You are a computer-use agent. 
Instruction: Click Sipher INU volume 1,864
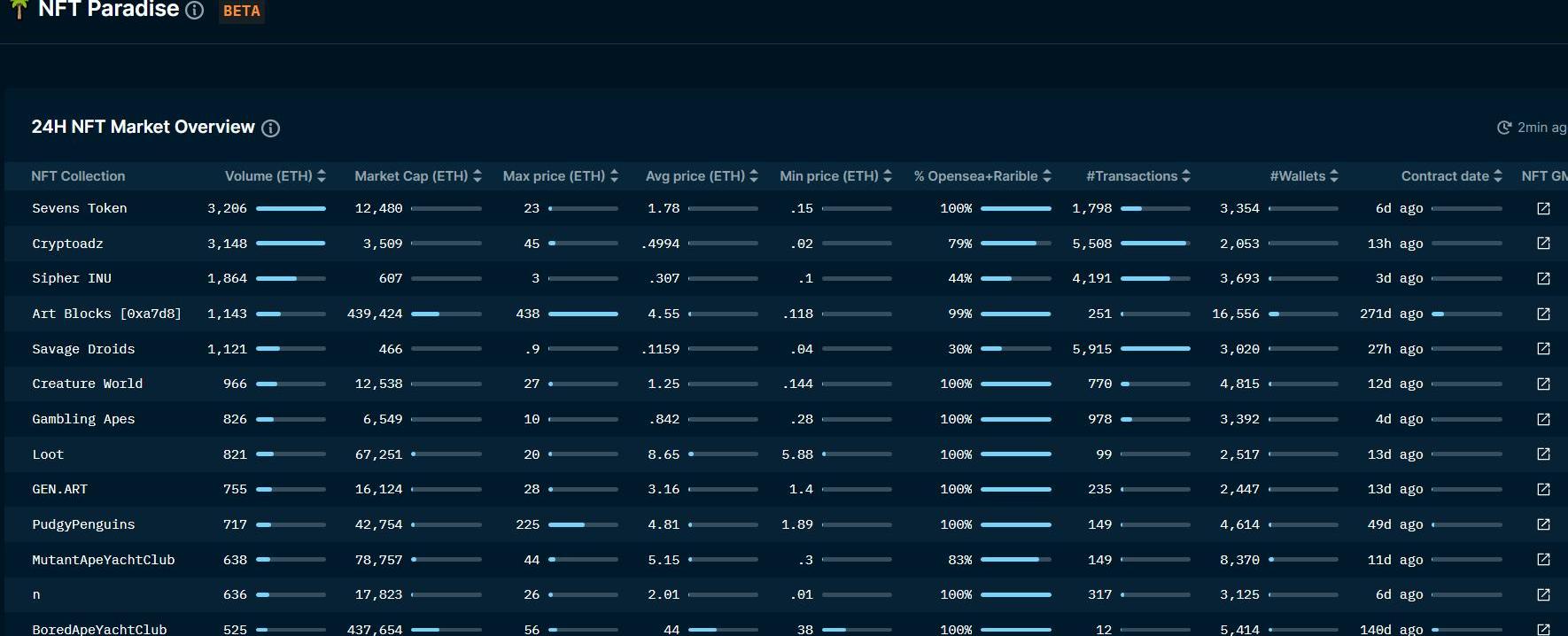(227, 278)
